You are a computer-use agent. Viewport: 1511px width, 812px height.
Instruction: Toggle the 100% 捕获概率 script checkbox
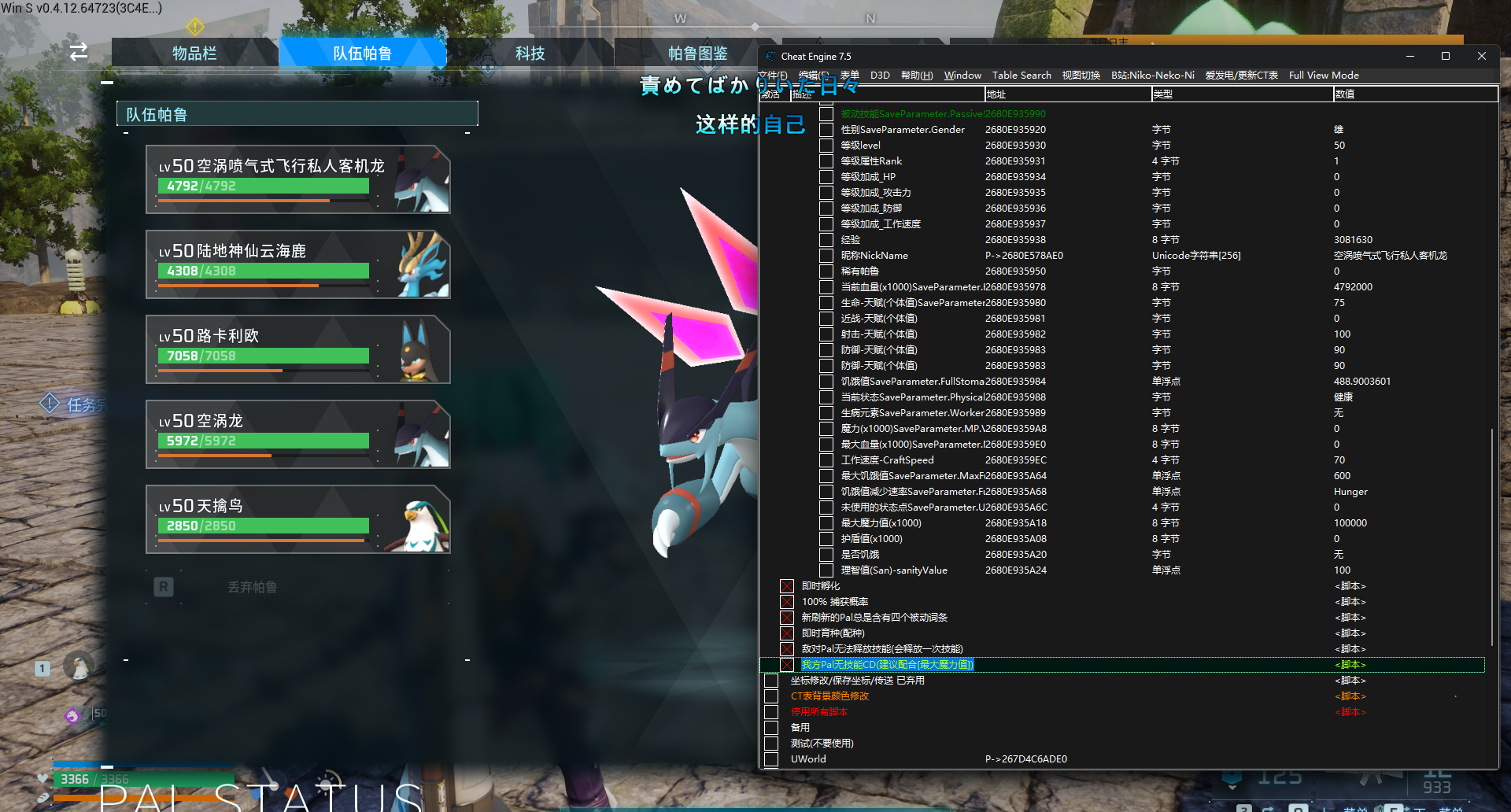(x=787, y=602)
